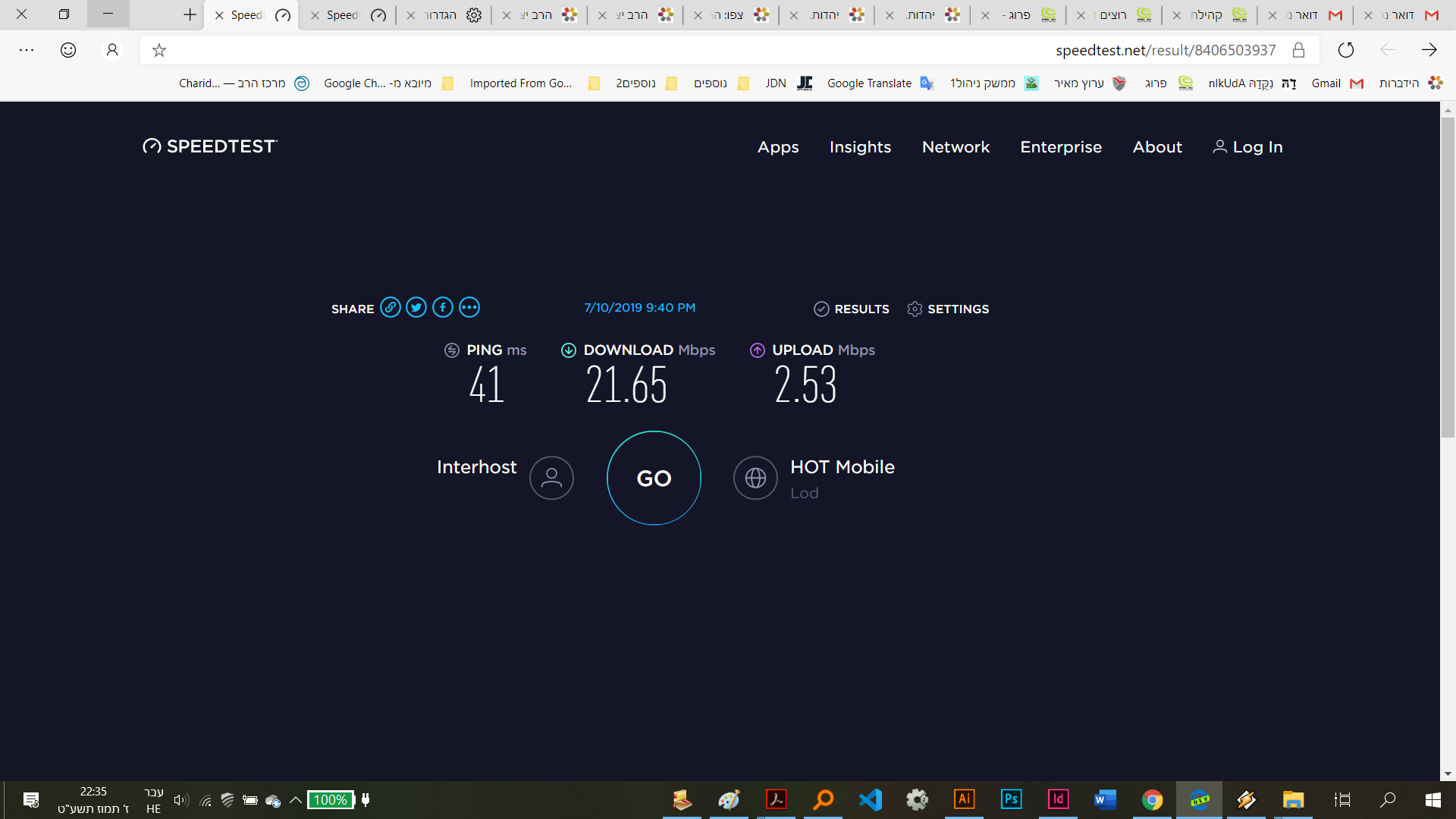Screen dimensions: 1456x819
Task: Open the Apps menu item
Action: 778,147
